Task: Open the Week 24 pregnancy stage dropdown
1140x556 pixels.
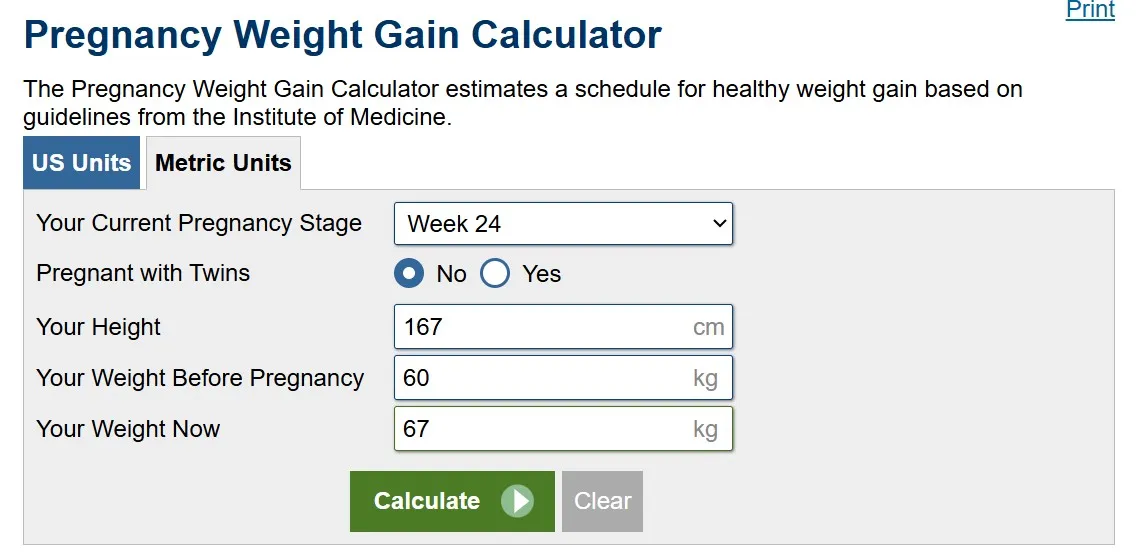Action: (563, 224)
